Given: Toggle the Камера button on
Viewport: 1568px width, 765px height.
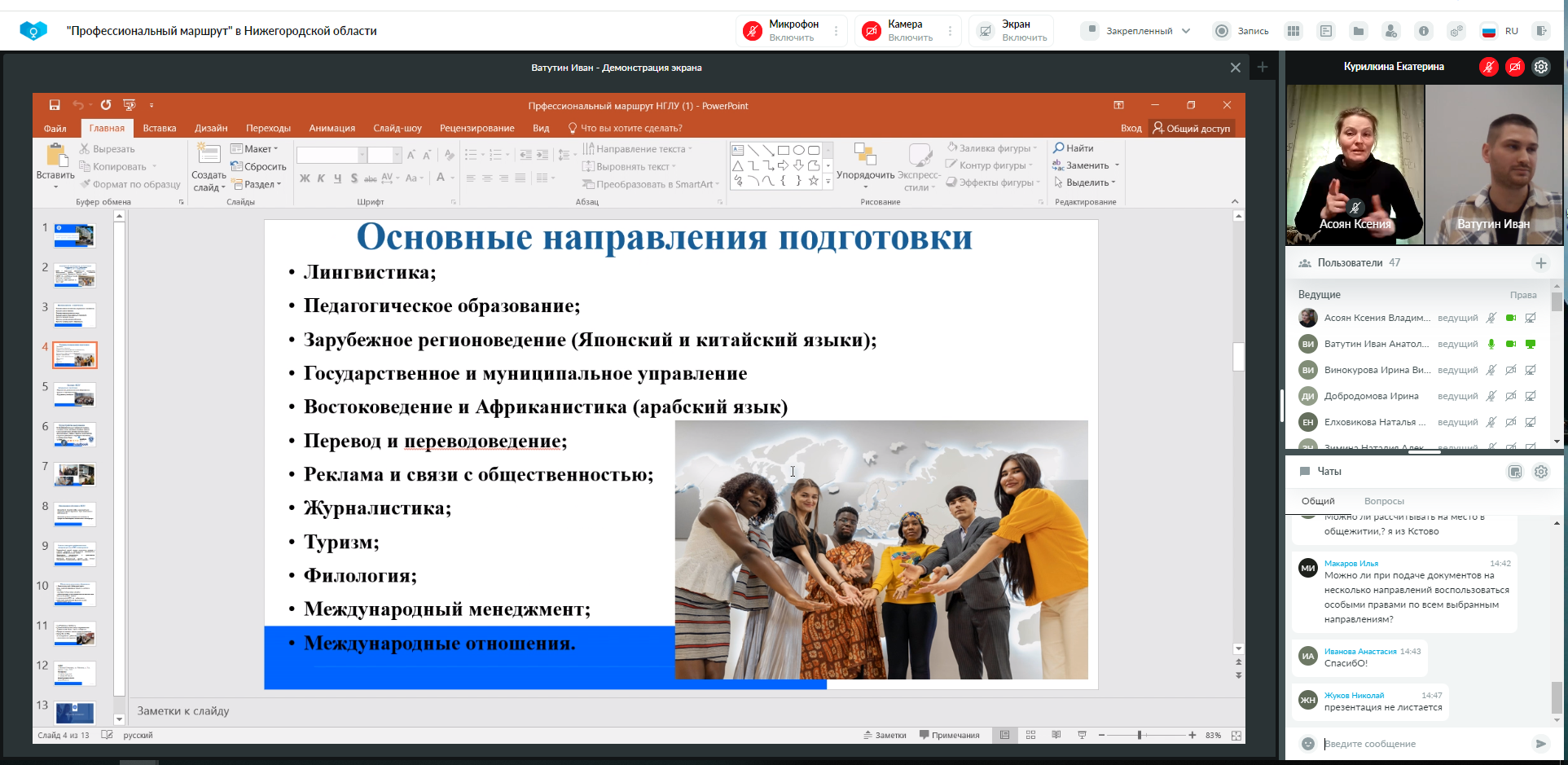Looking at the screenshot, I should pyautogui.click(x=872, y=31).
